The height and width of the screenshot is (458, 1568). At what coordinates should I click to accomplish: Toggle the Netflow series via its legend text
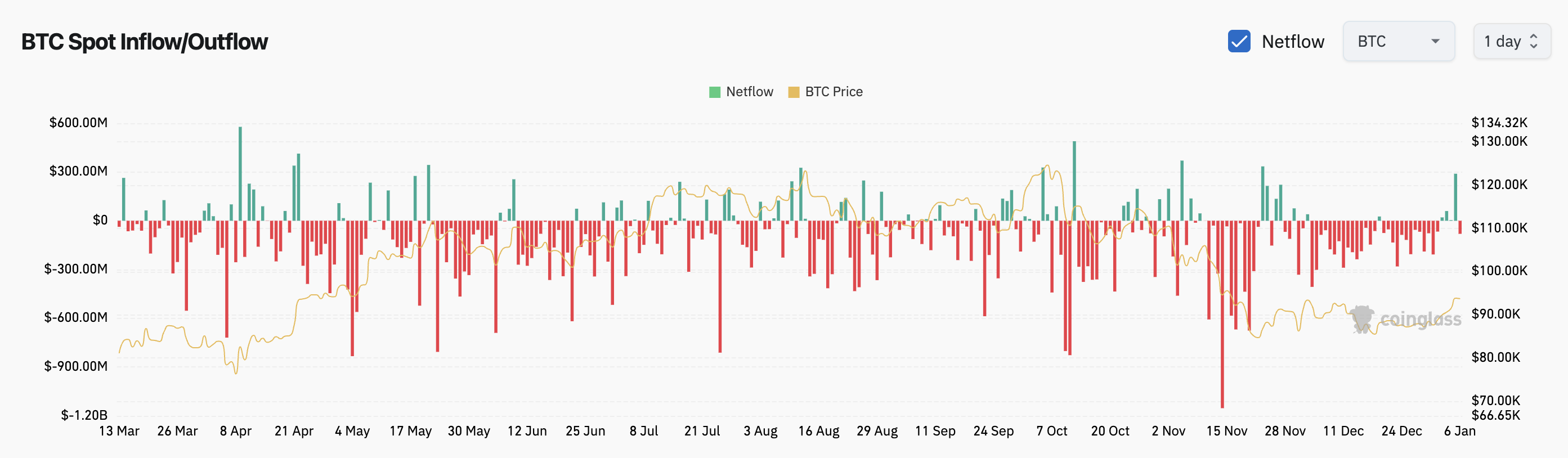click(749, 92)
